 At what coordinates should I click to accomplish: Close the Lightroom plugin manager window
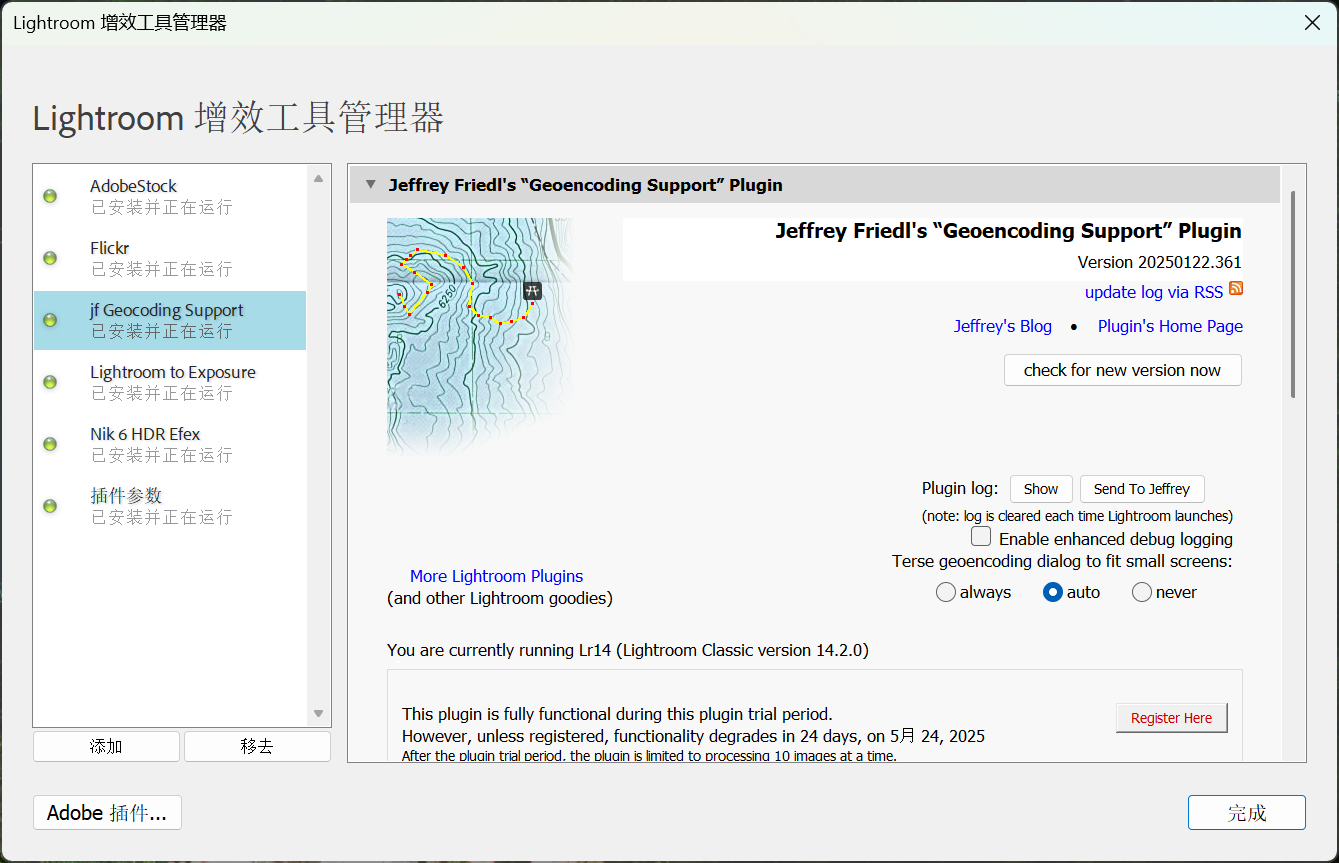click(x=1312, y=22)
